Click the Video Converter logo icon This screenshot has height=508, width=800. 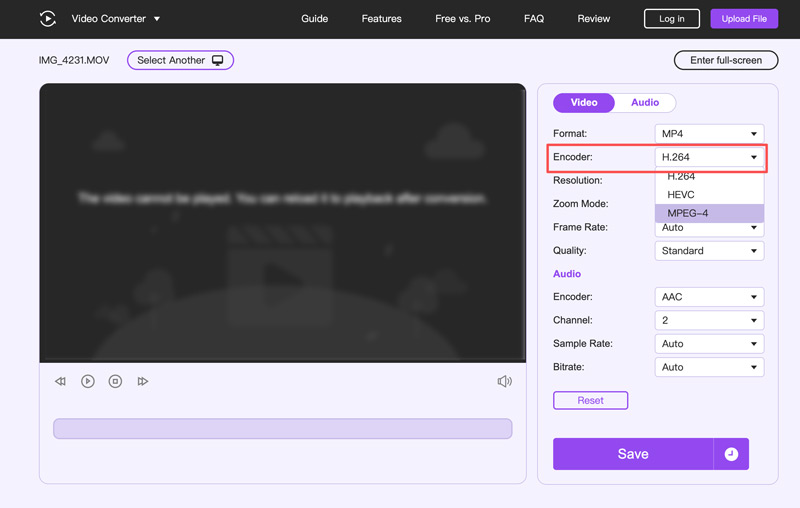[x=48, y=19]
